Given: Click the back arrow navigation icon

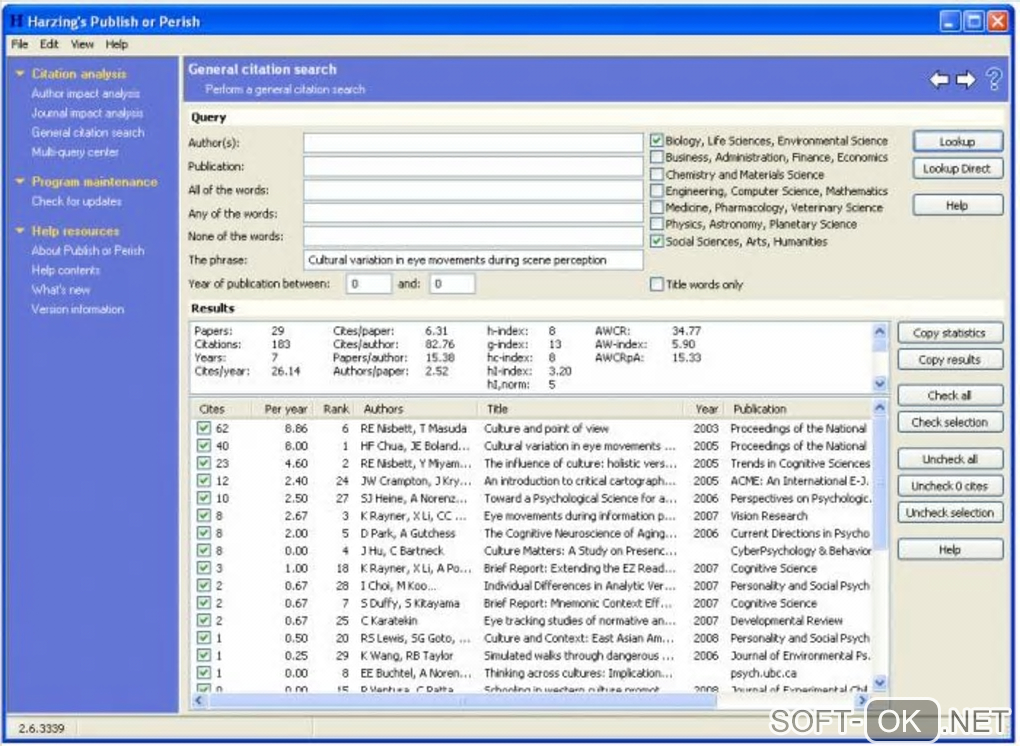Looking at the screenshot, I should pos(939,79).
